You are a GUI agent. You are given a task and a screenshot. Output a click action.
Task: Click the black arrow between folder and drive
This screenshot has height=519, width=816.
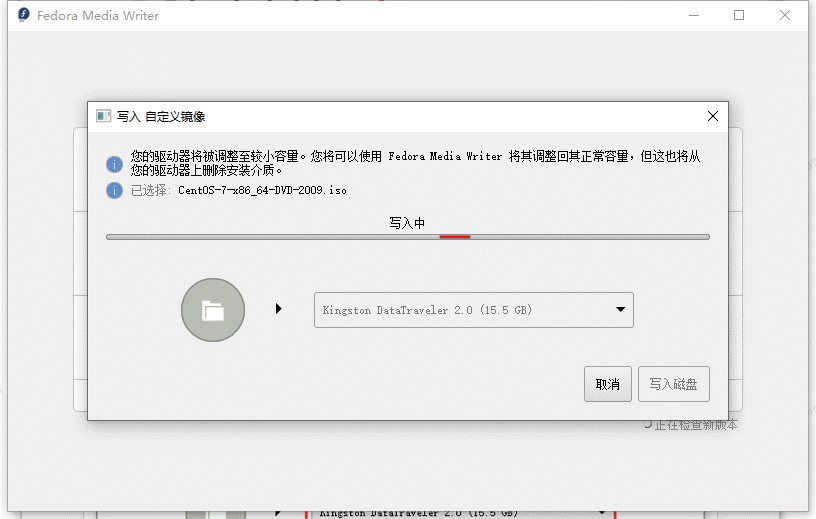279,309
